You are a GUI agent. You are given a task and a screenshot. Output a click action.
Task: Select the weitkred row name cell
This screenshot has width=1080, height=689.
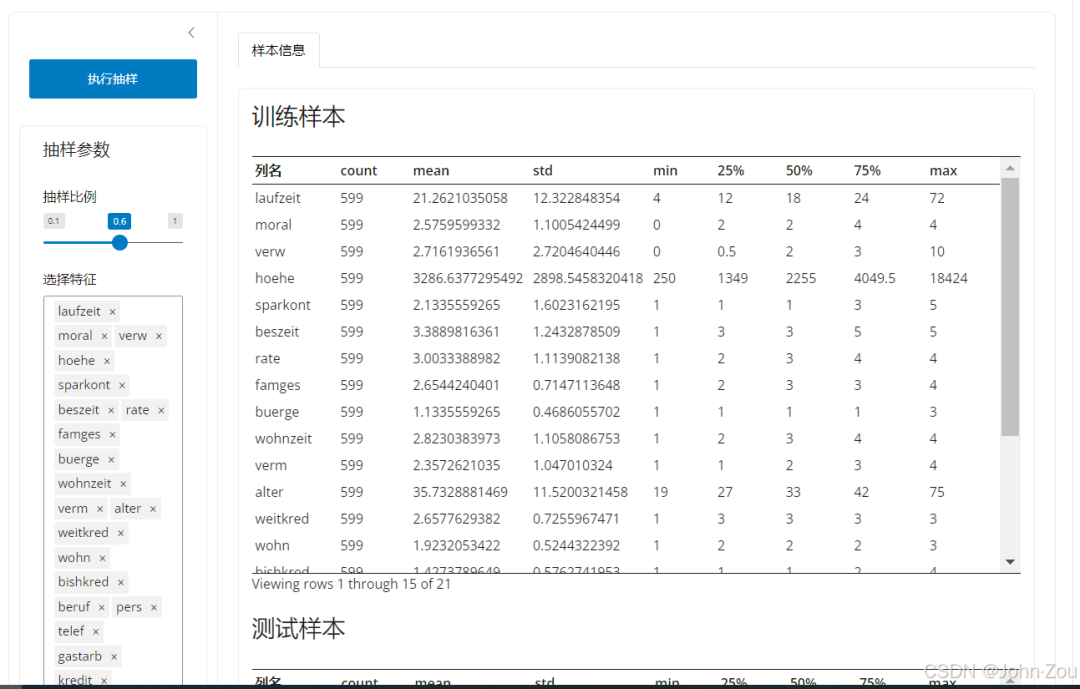282,519
